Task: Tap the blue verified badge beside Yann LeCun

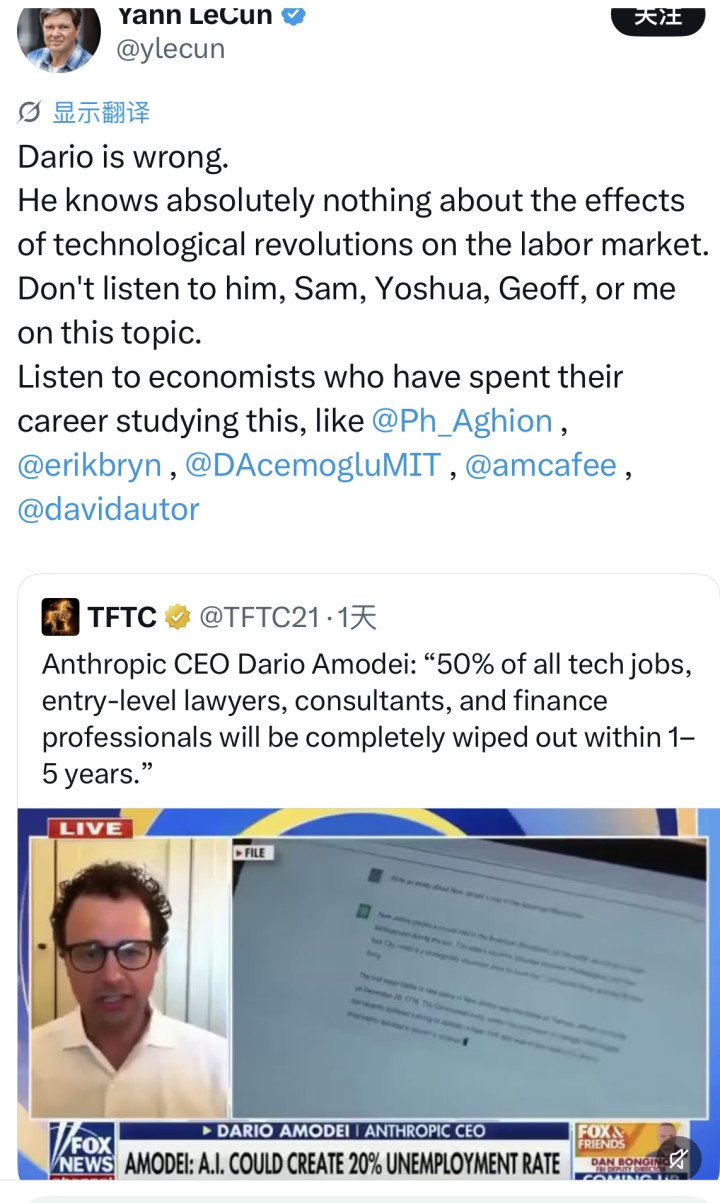Action: tap(294, 14)
